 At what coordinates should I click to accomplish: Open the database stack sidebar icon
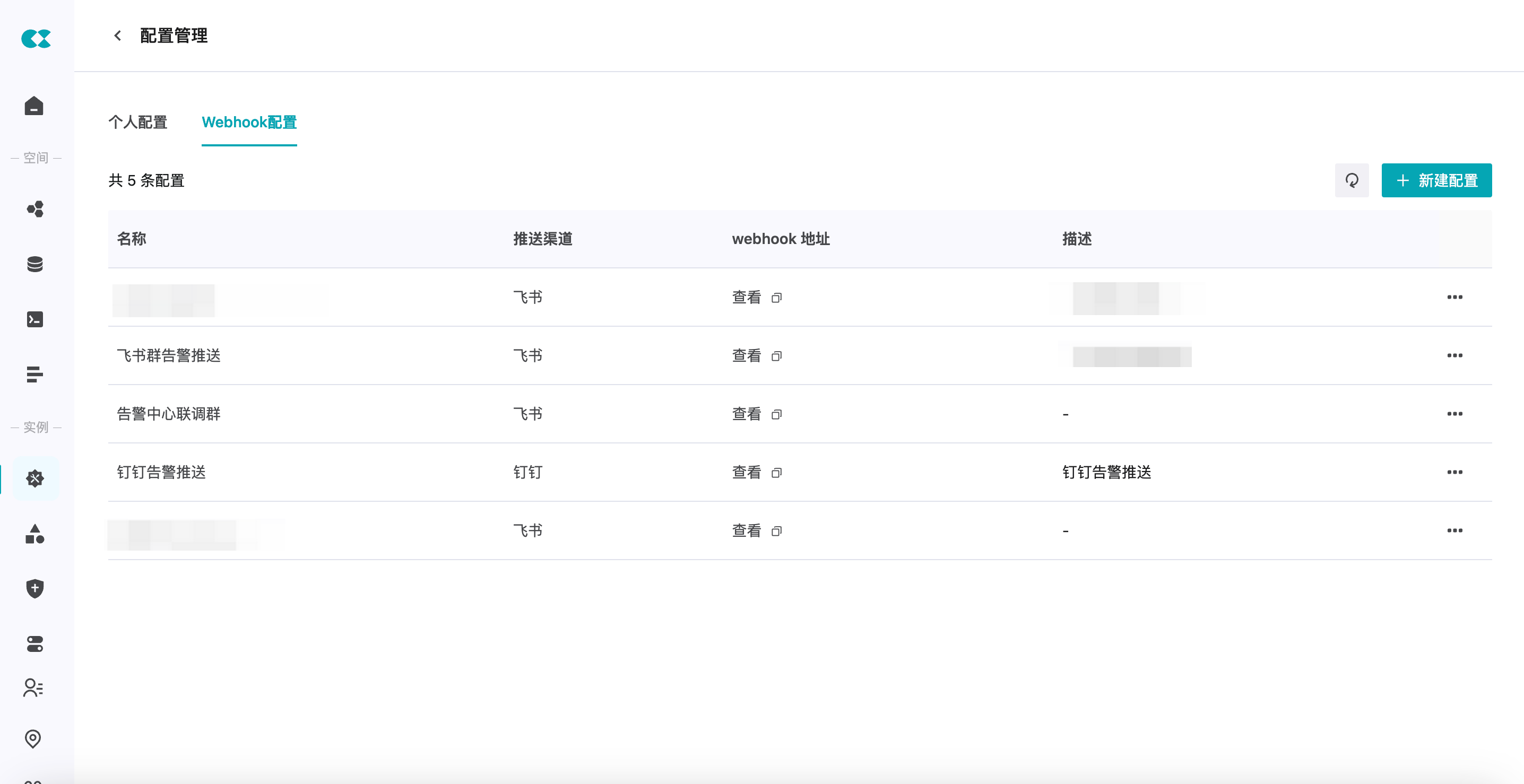point(35,264)
